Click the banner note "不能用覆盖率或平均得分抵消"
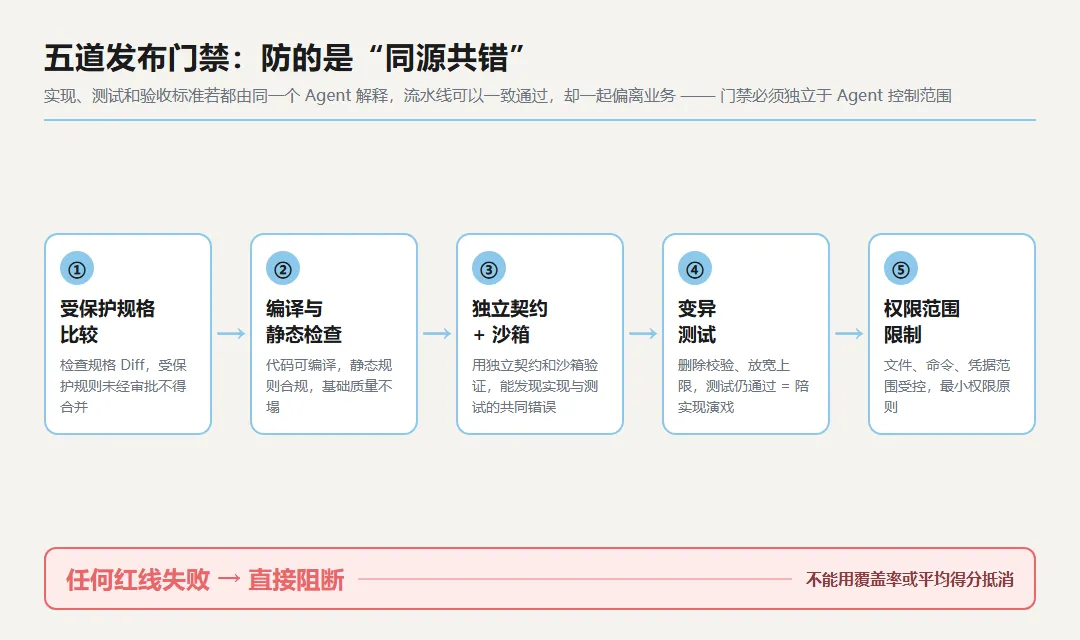 pyautogui.click(x=910, y=580)
